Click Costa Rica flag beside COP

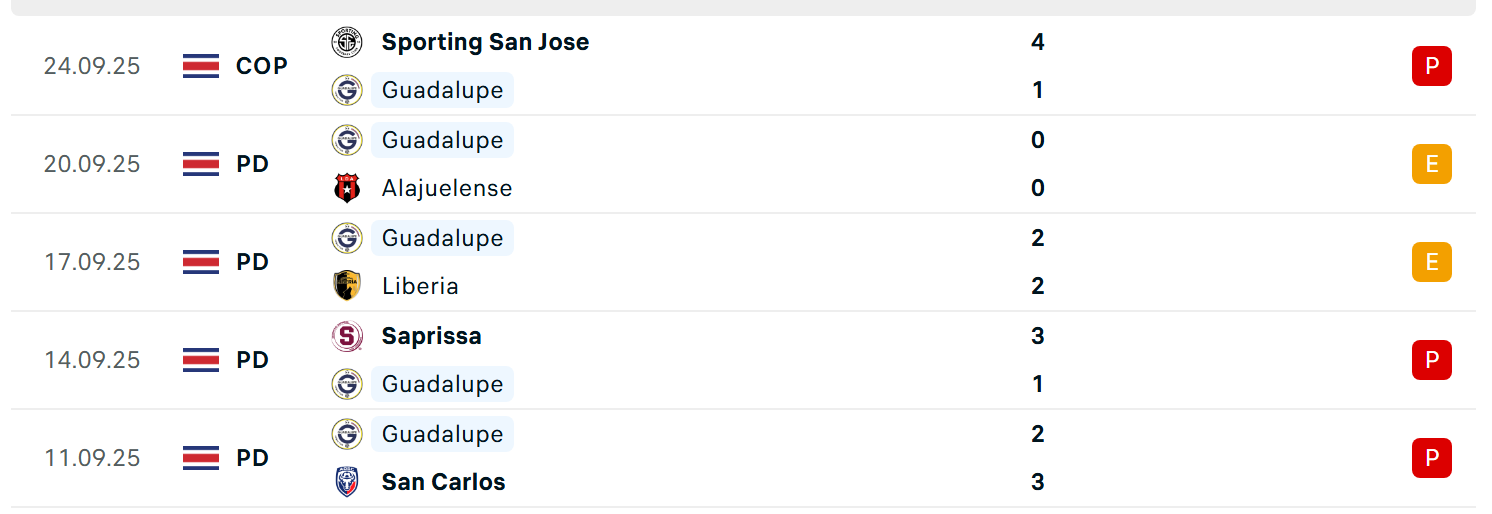(201, 66)
